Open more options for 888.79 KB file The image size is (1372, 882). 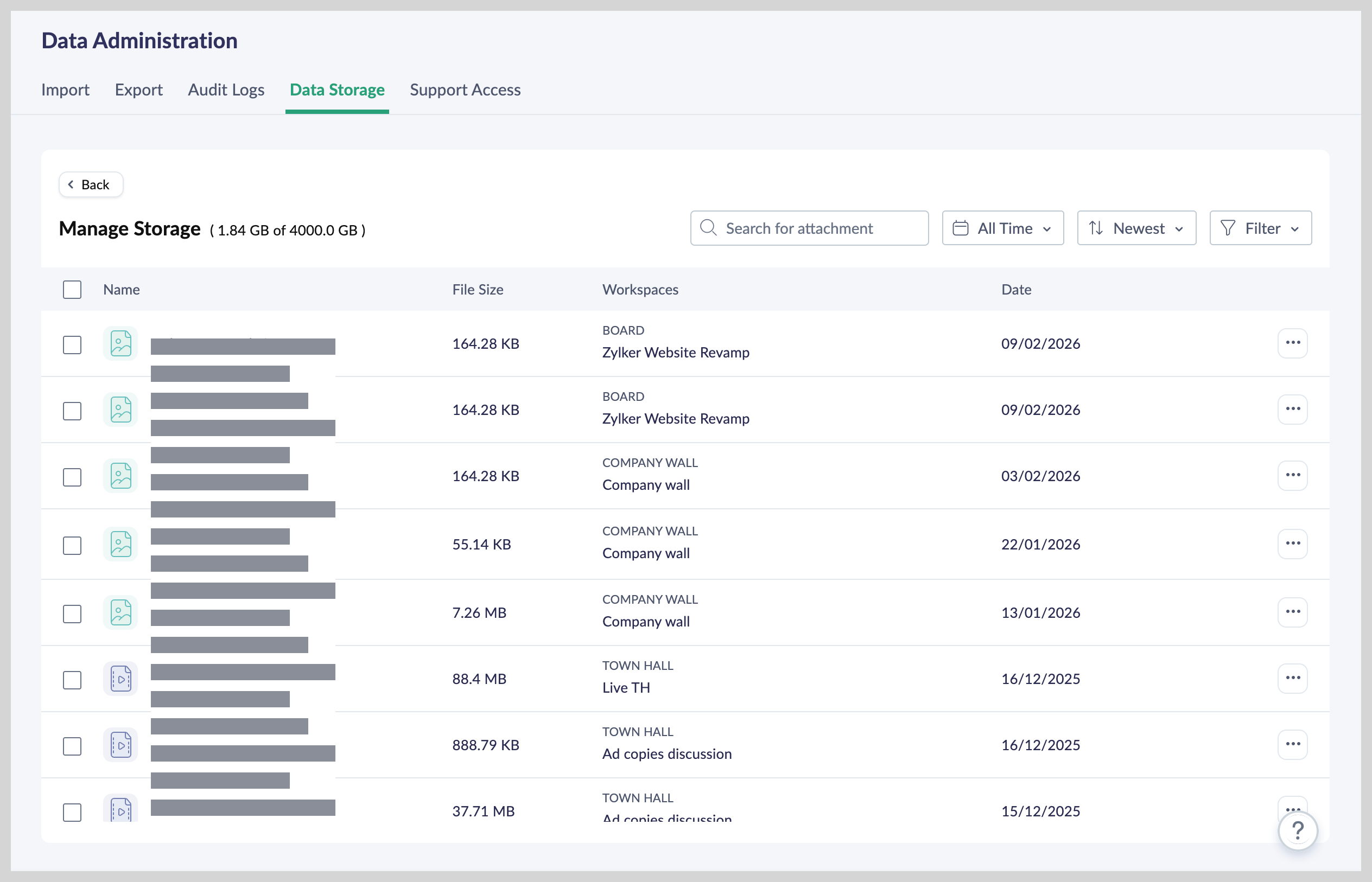[x=1292, y=745]
